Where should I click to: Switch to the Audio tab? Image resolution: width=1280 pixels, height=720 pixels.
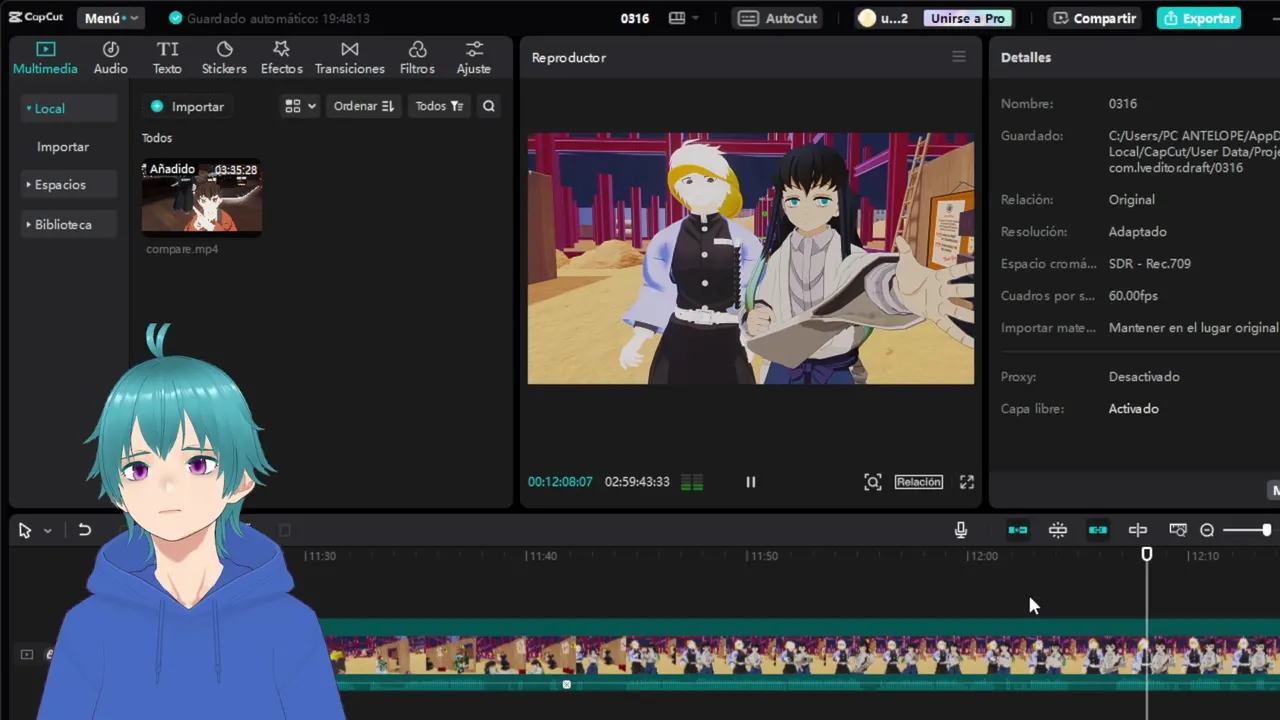tap(110, 58)
